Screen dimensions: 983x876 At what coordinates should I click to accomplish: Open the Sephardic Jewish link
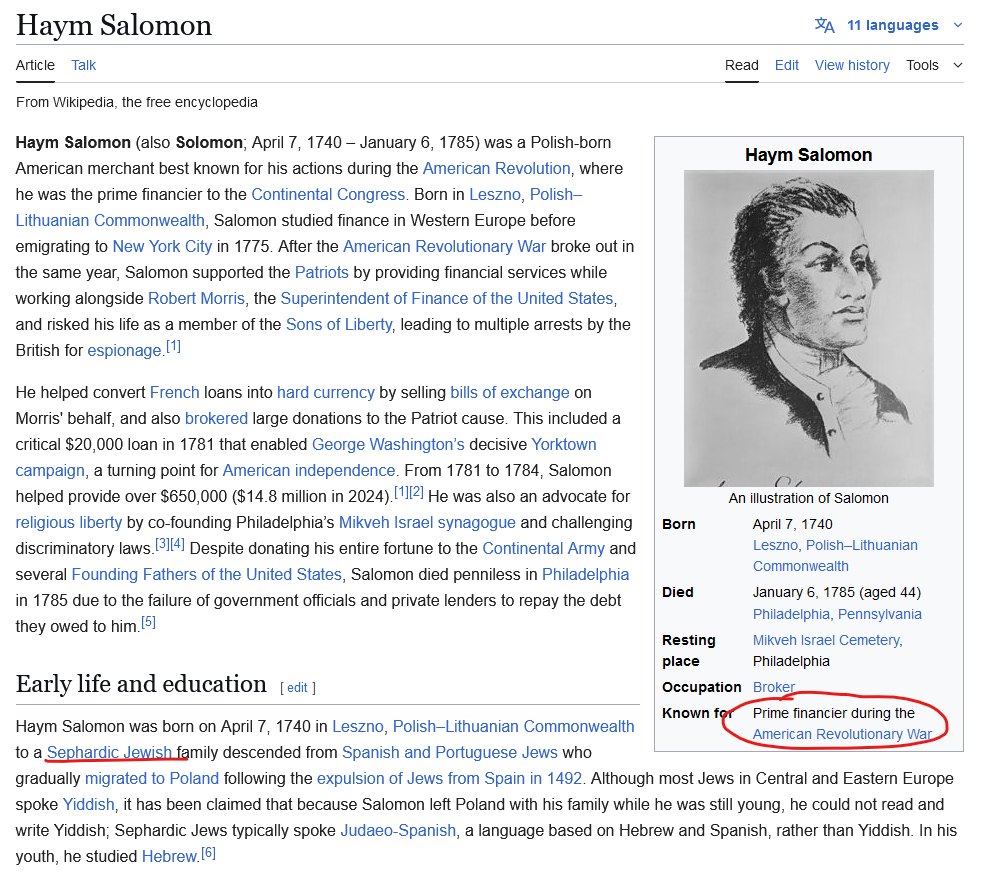[109, 752]
